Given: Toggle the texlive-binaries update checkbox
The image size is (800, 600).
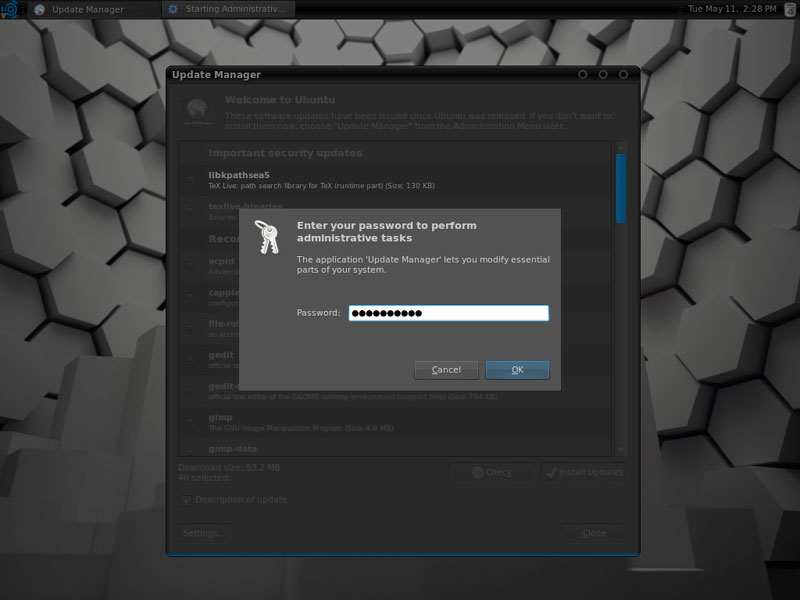Looking at the screenshot, I should coord(191,211).
